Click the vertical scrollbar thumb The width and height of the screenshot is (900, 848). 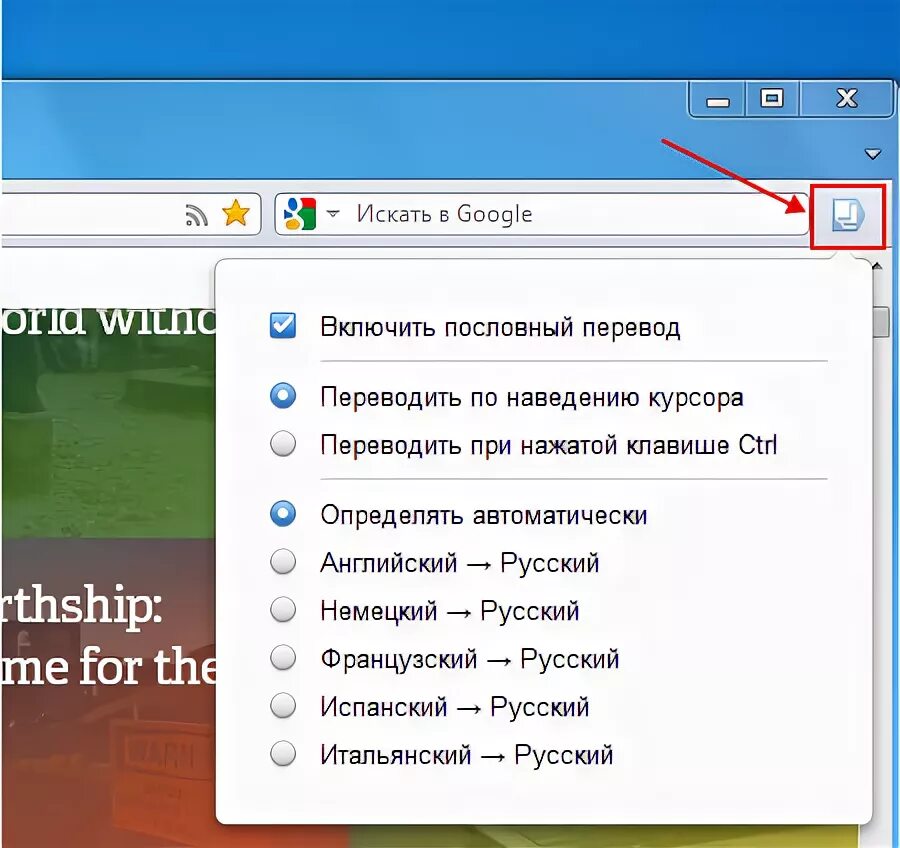pyautogui.click(x=880, y=322)
